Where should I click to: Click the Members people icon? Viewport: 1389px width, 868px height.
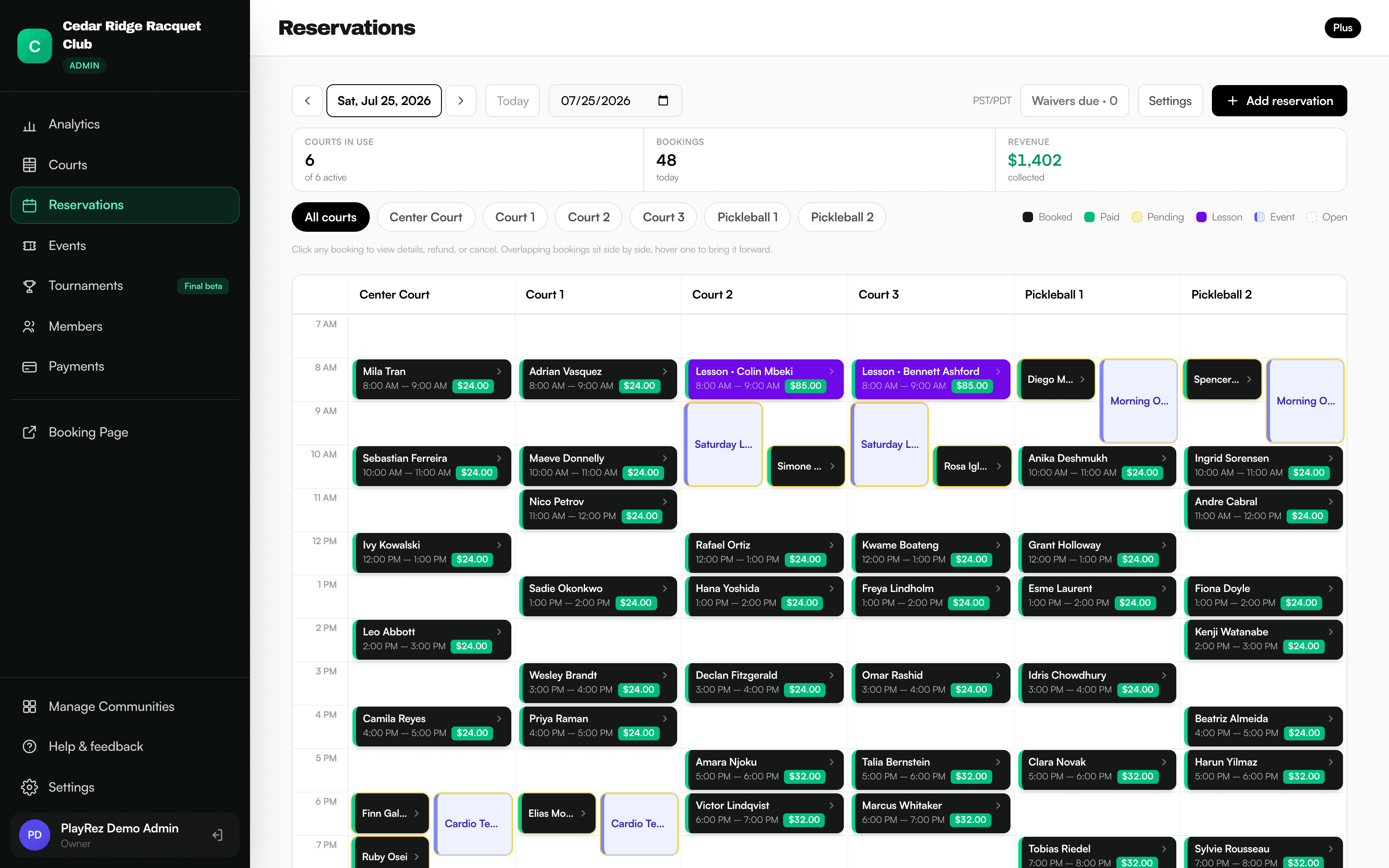29,326
